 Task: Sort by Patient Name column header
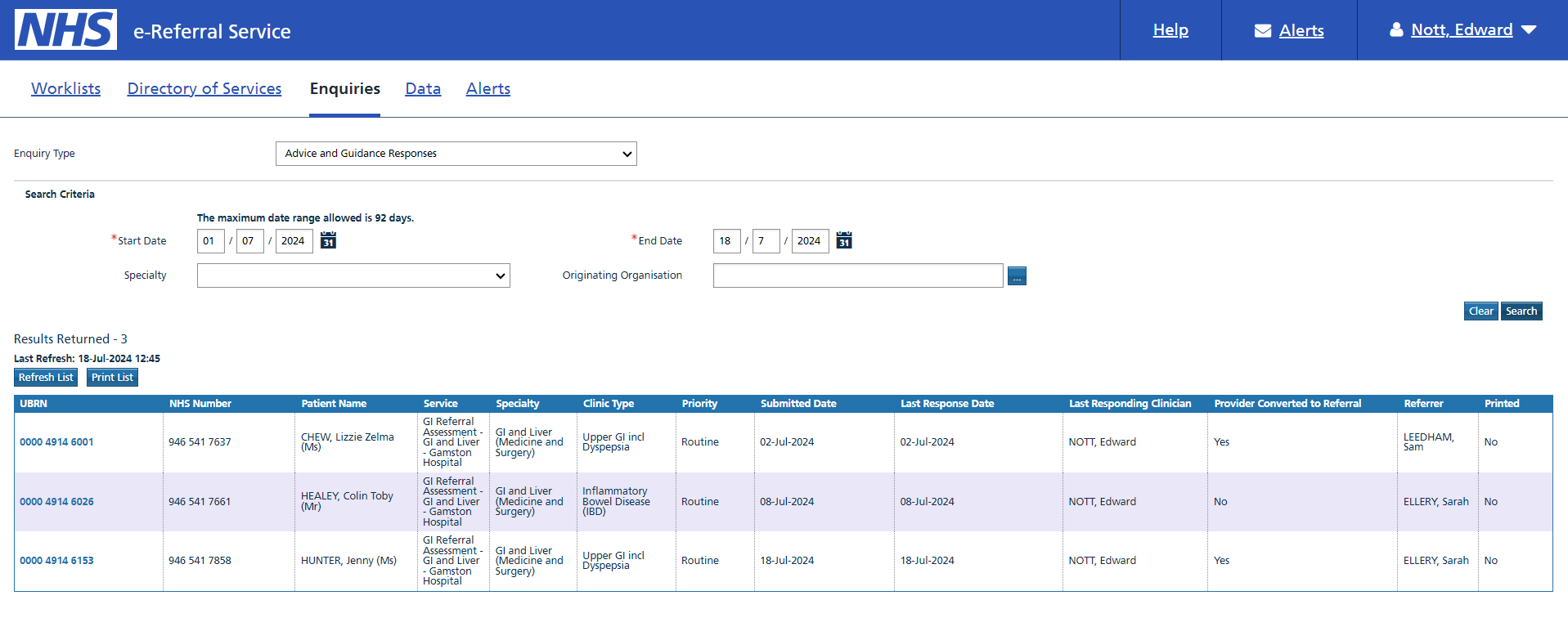[x=334, y=404]
